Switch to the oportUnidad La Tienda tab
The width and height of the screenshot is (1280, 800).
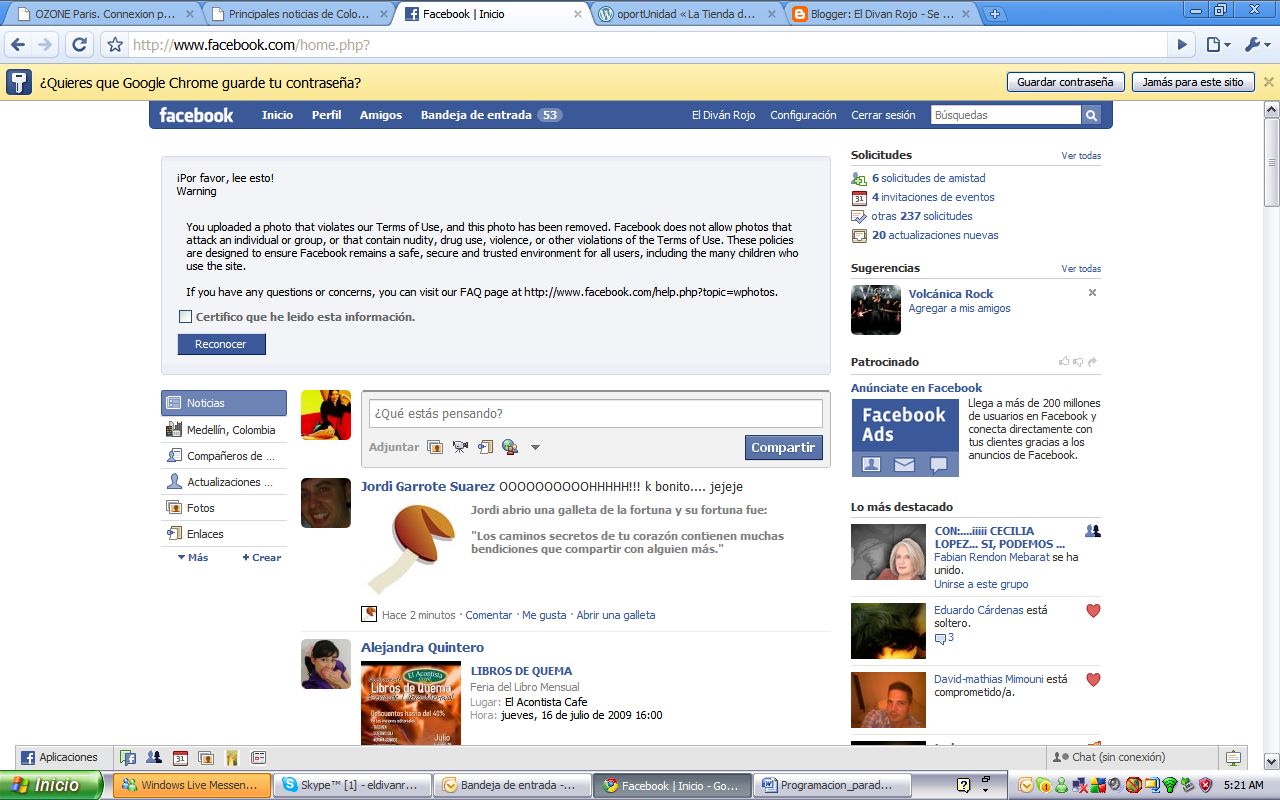point(688,14)
